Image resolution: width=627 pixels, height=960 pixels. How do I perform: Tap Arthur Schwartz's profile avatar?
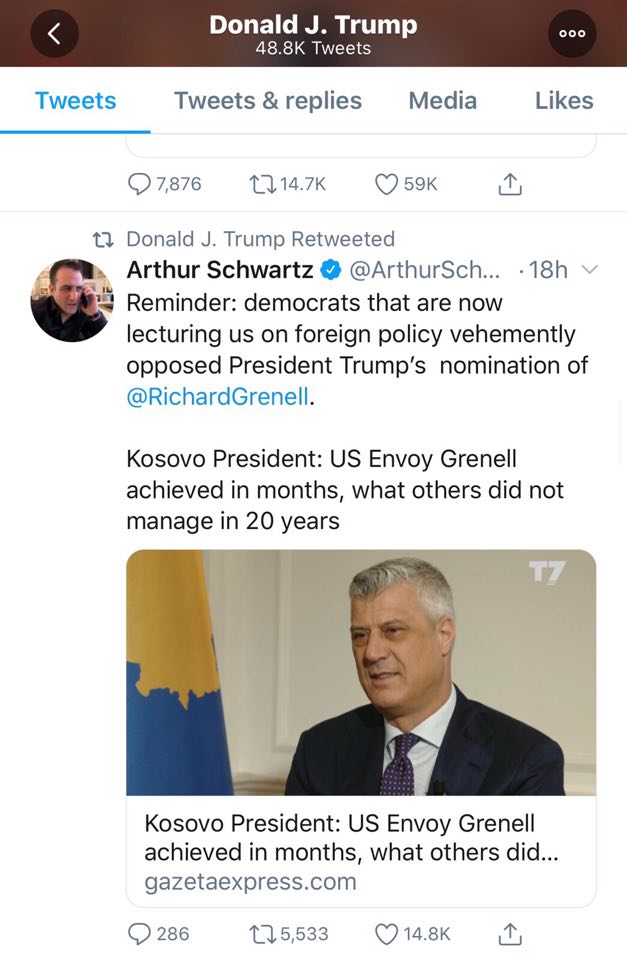[71, 300]
